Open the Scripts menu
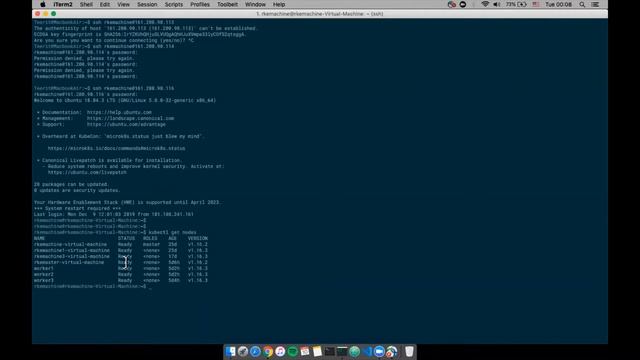 pos(173,4)
